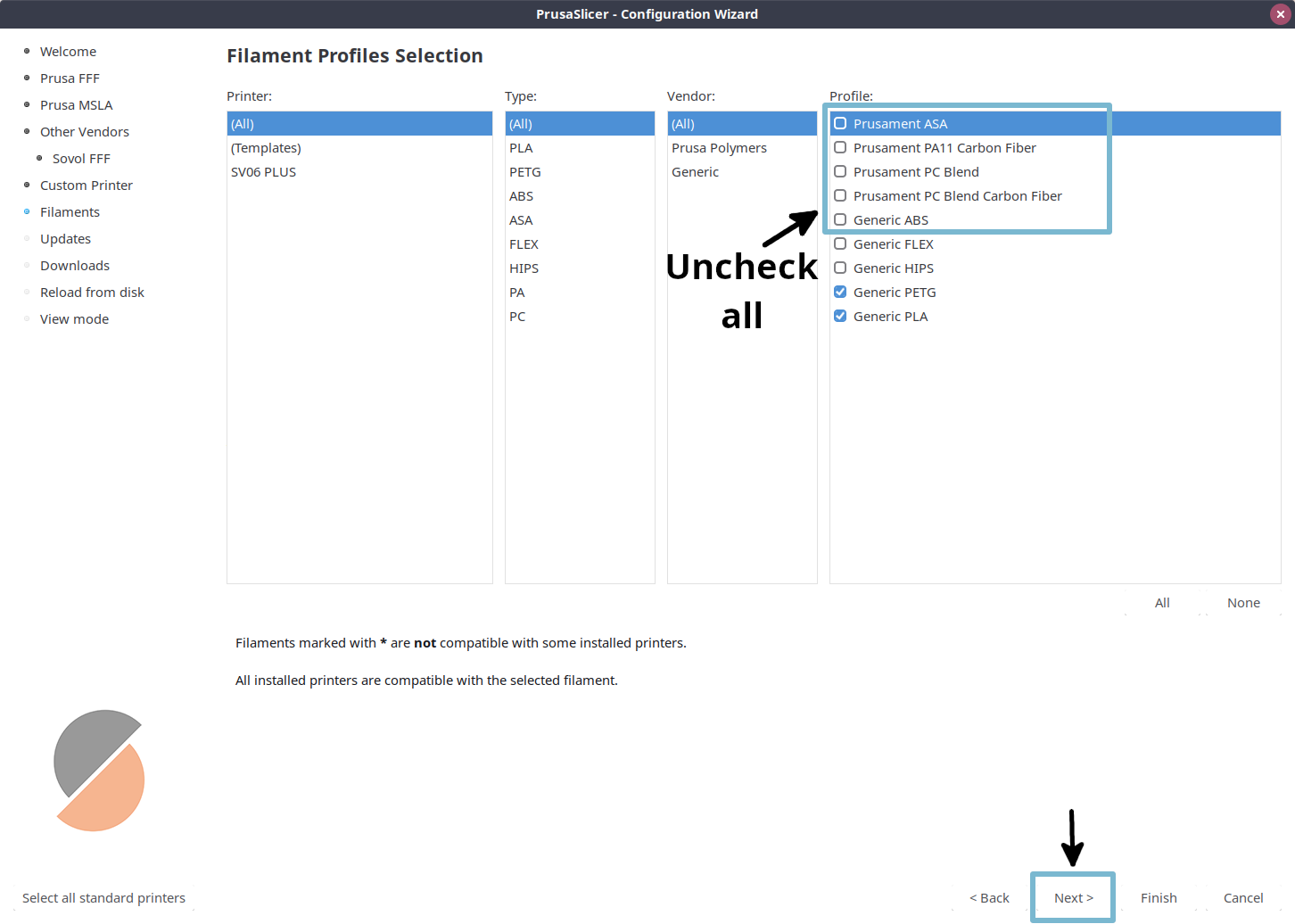Filter by ASA type
Viewport: 1295px width, 924px height.
coord(580,219)
